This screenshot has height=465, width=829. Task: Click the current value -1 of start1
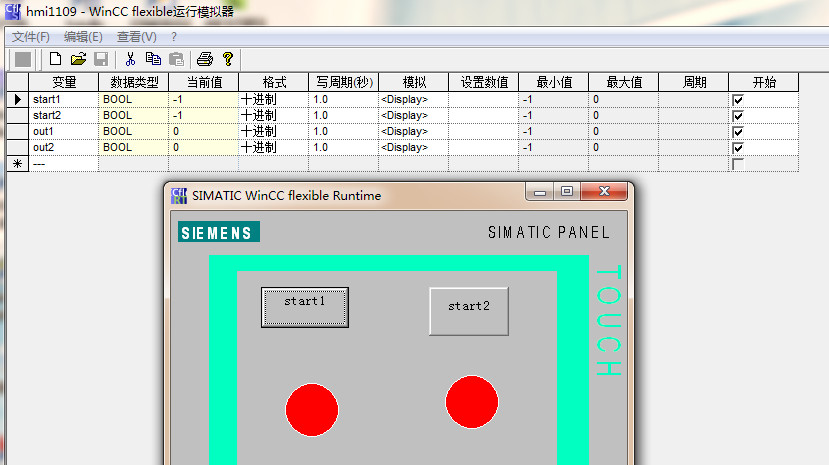[204, 99]
